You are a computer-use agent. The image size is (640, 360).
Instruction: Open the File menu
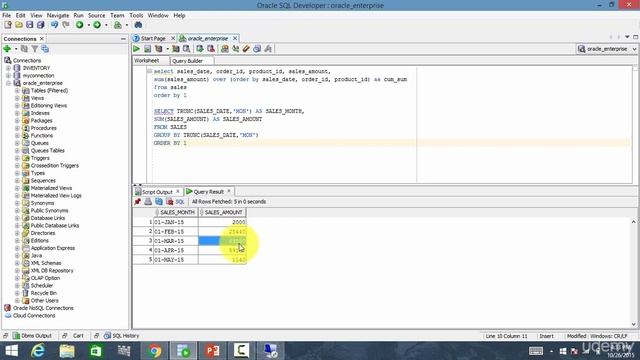(7, 15)
